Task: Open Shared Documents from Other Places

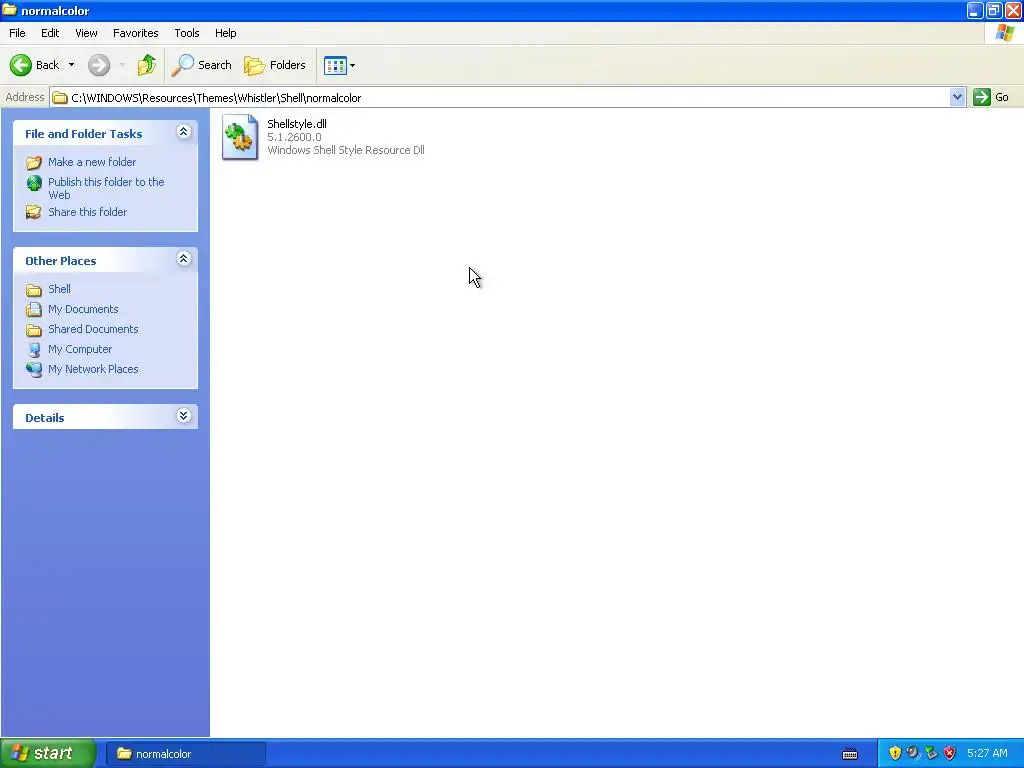Action: click(93, 329)
